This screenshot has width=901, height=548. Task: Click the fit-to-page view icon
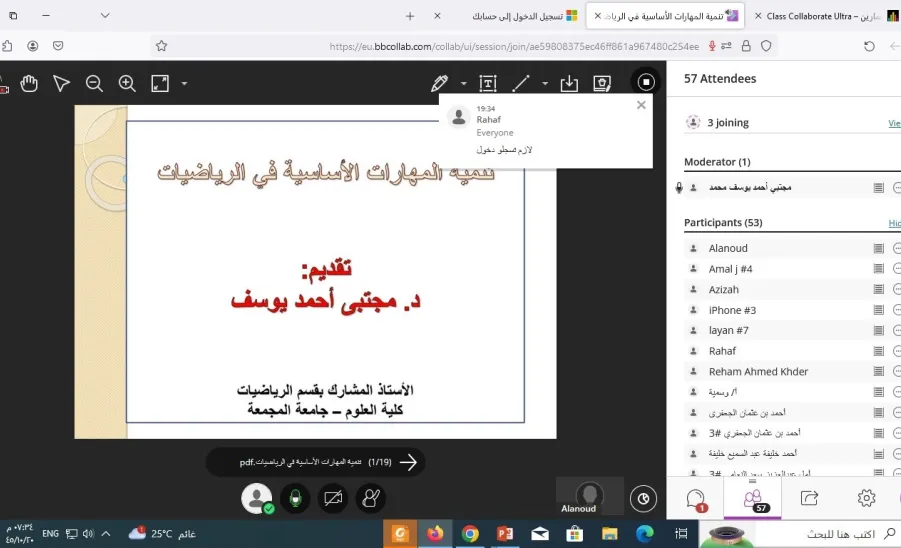pos(160,83)
